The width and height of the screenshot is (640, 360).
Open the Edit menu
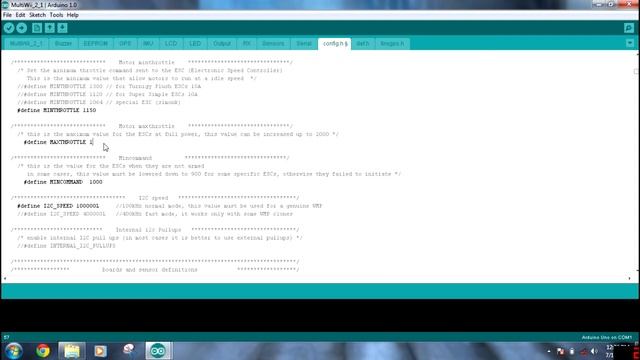pos(20,15)
